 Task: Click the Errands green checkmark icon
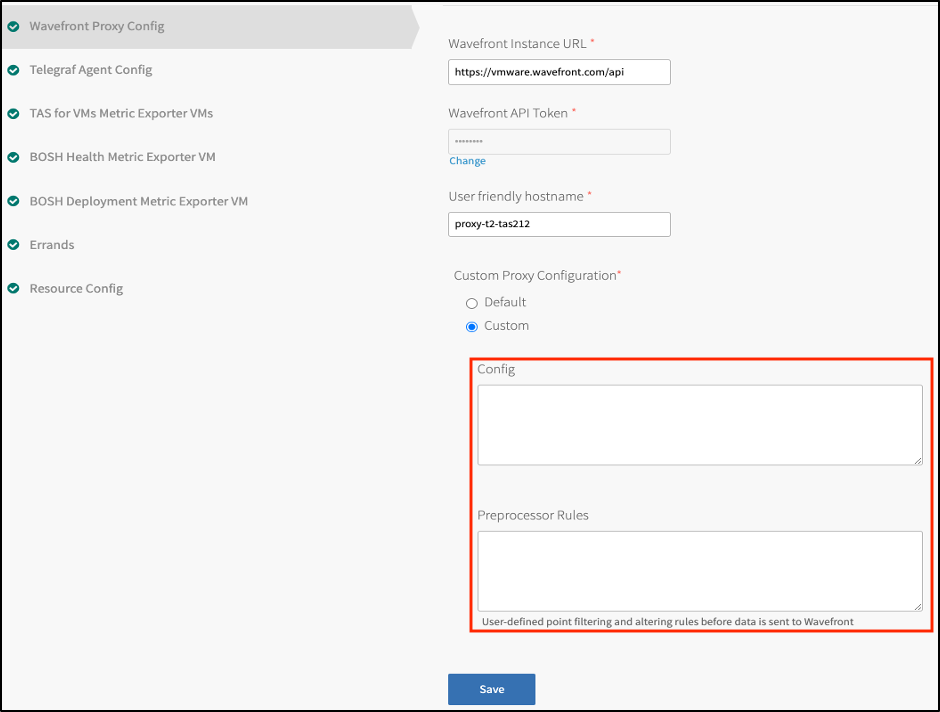coord(13,245)
